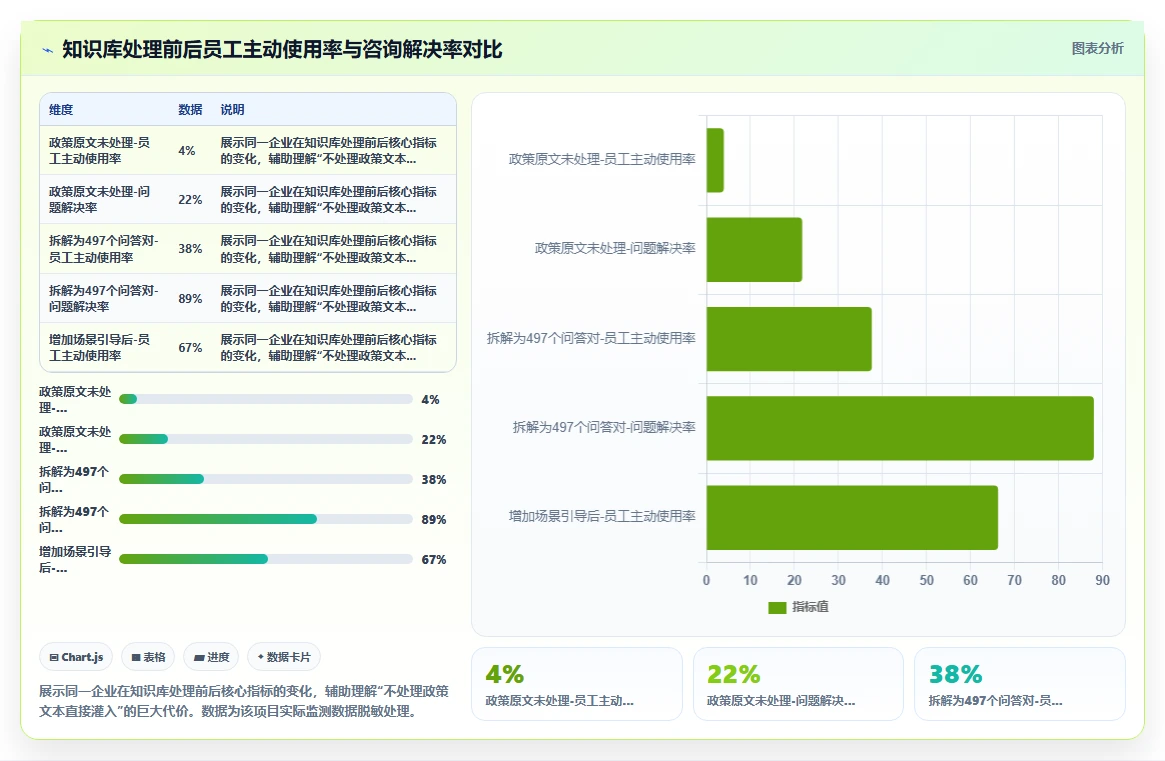Click the description paragraph below the tags
This screenshot has height=761, width=1165.
pyautogui.click(x=244, y=701)
